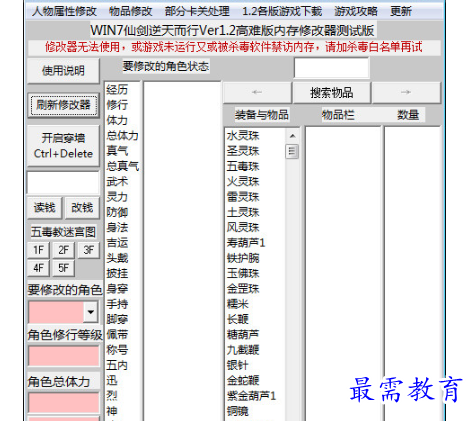Image resolution: width=471 pixels, height=421 pixels.
Task: Select 圣灵珠 in the item list
Action: (243, 151)
